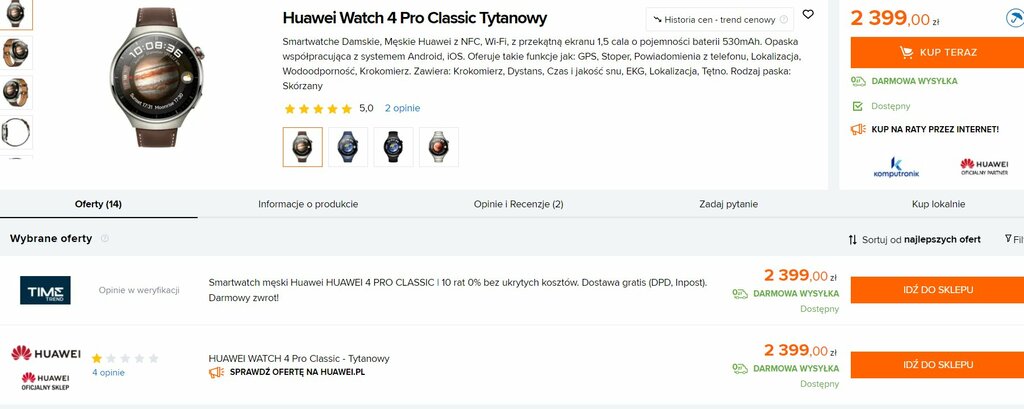Image resolution: width=1024 pixels, height=409 pixels.
Task: Select the black watch color variant
Action: coord(393,147)
